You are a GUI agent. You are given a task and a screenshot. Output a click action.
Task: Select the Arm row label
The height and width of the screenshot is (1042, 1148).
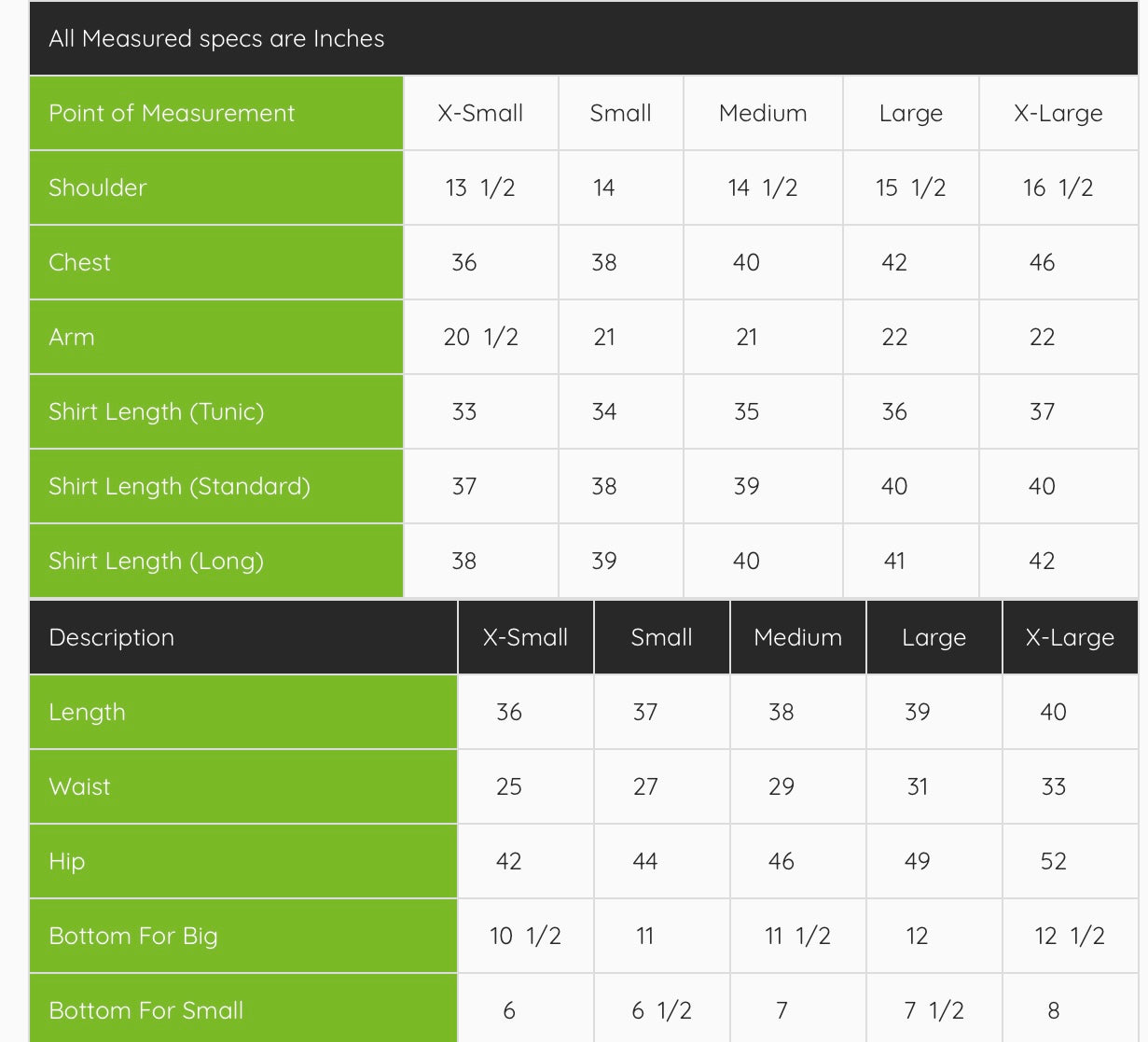coord(72,337)
